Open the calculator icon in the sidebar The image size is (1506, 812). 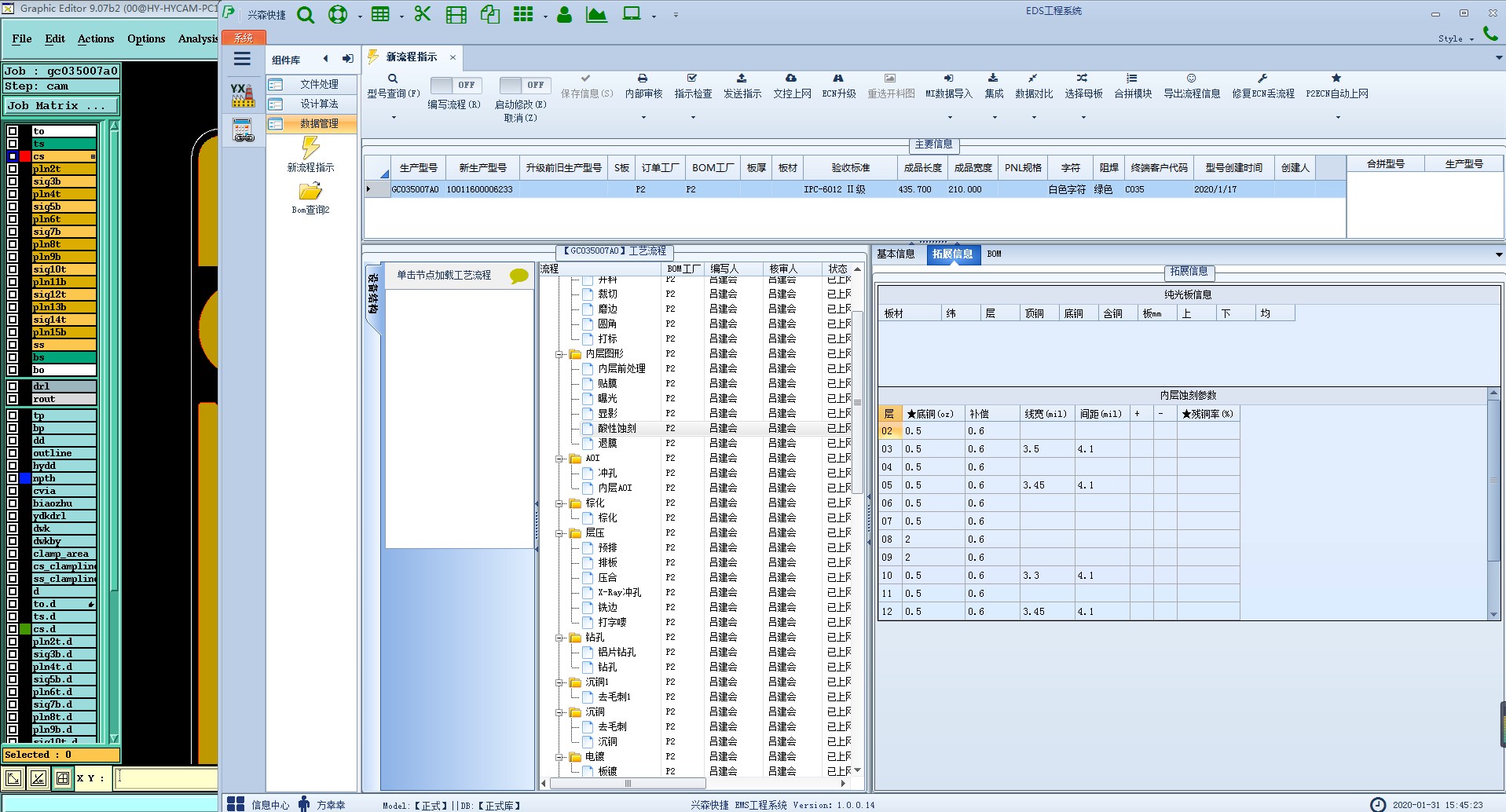[243, 130]
